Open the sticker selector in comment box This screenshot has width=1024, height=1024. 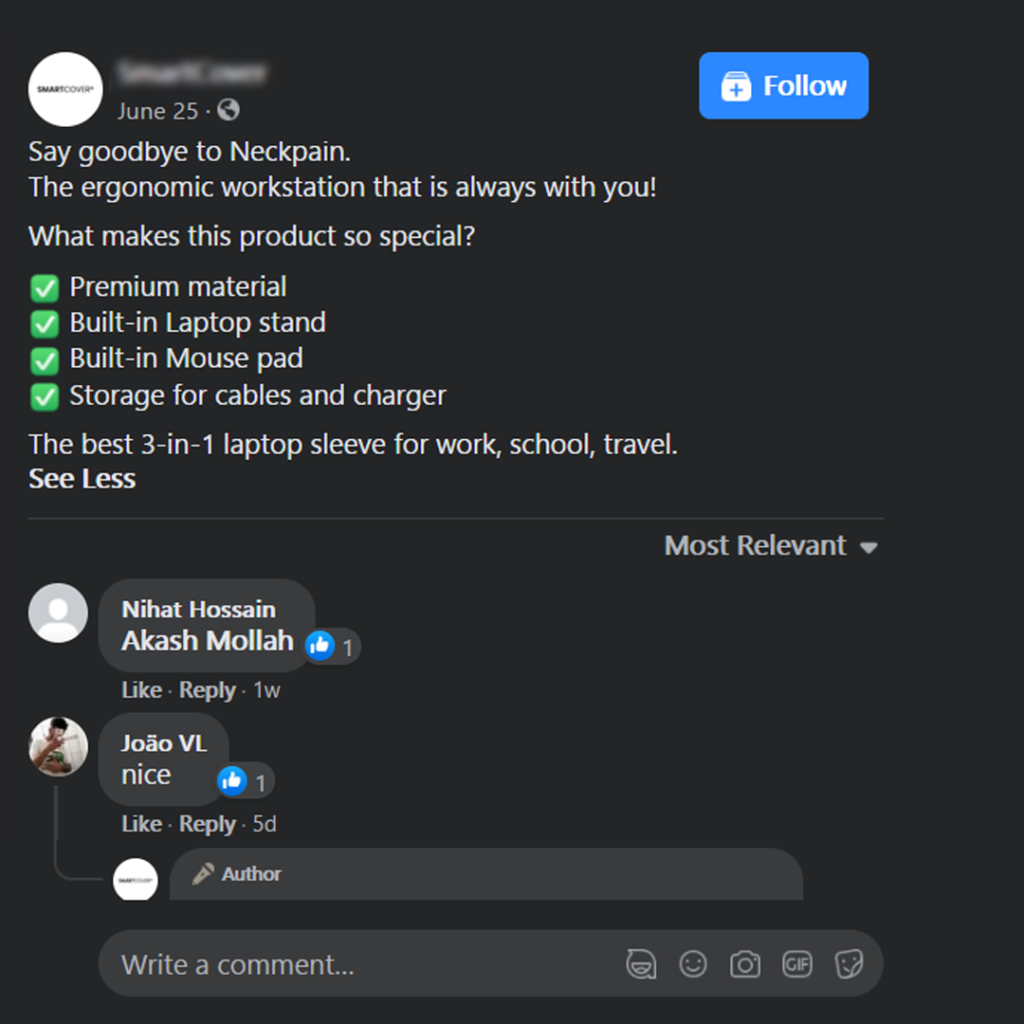tap(849, 964)
